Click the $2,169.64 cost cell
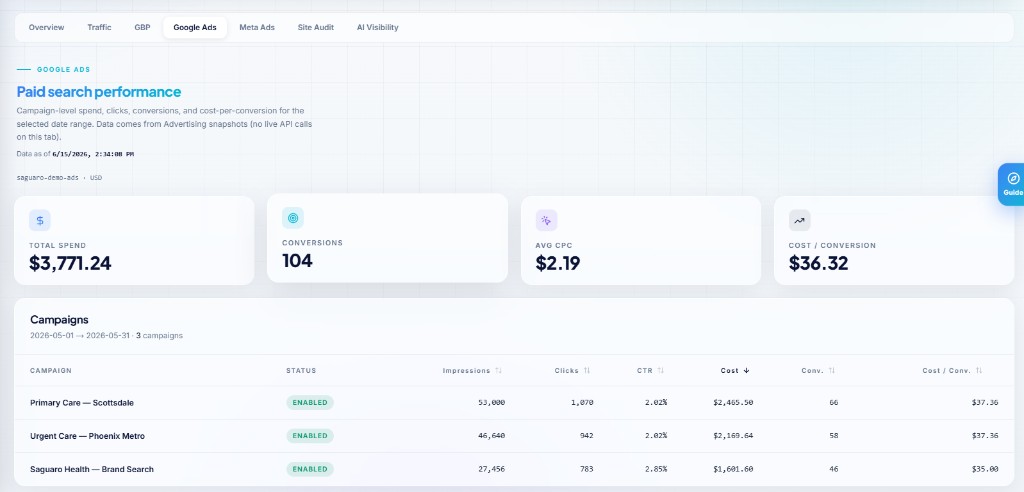Image resolution: width=1024 pixels, height=492 pixels. (733, 436)
